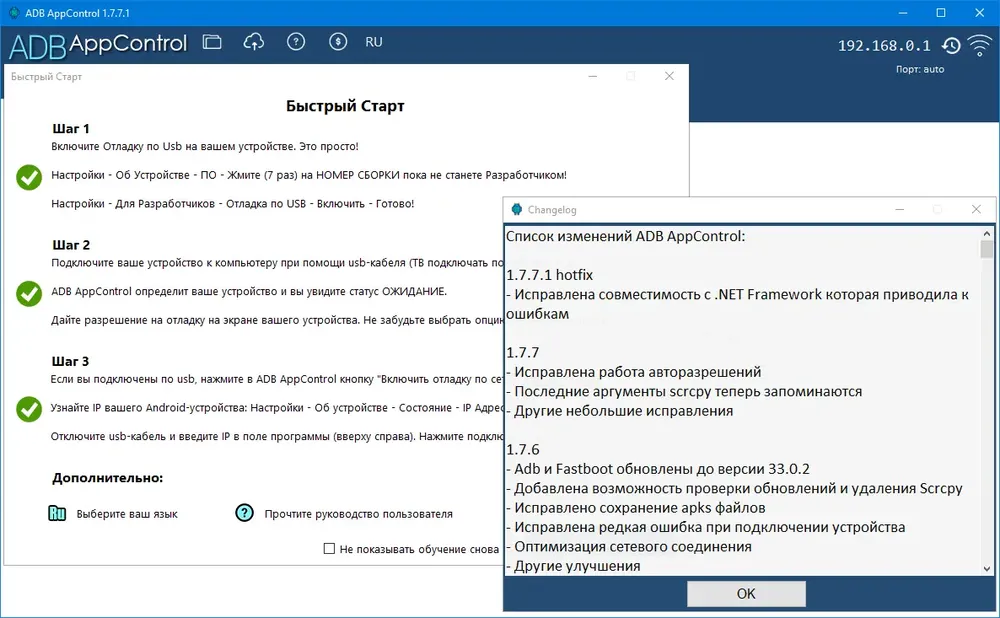The width and height of the screenshot is (1000, 618).
Task: Click the cloud update icon
Action: [254, 42]
